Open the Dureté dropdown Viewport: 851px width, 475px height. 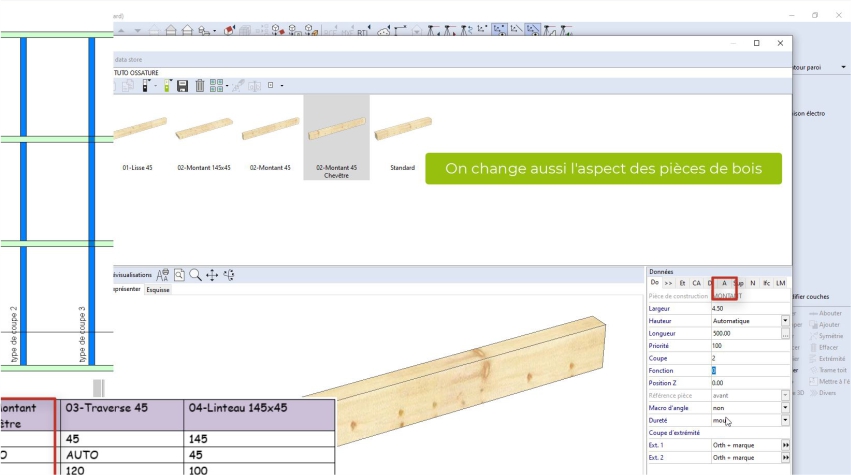[785, 421]
